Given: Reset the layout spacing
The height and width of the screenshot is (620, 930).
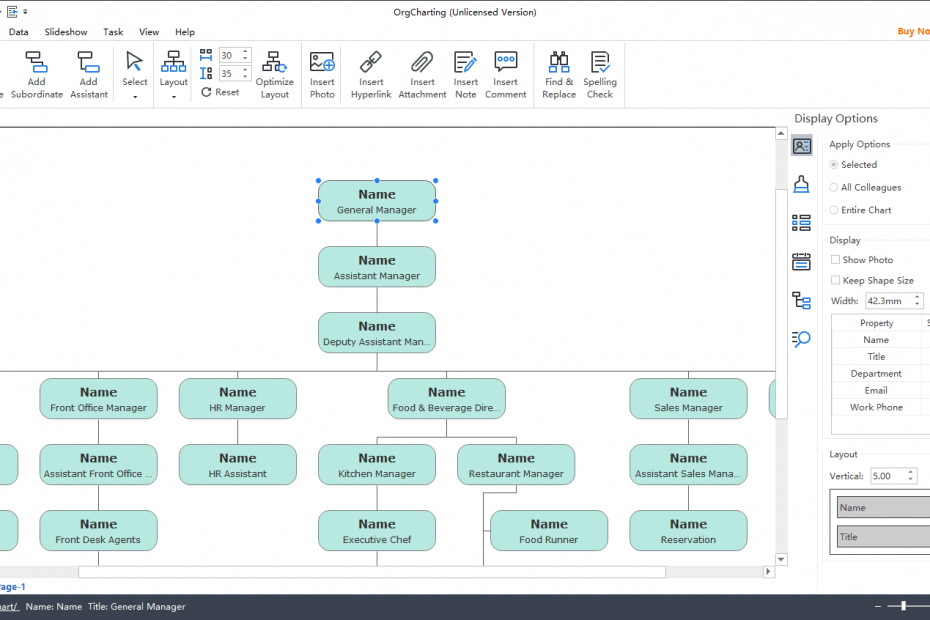Looking at the screenshot, I should [220, 92].
